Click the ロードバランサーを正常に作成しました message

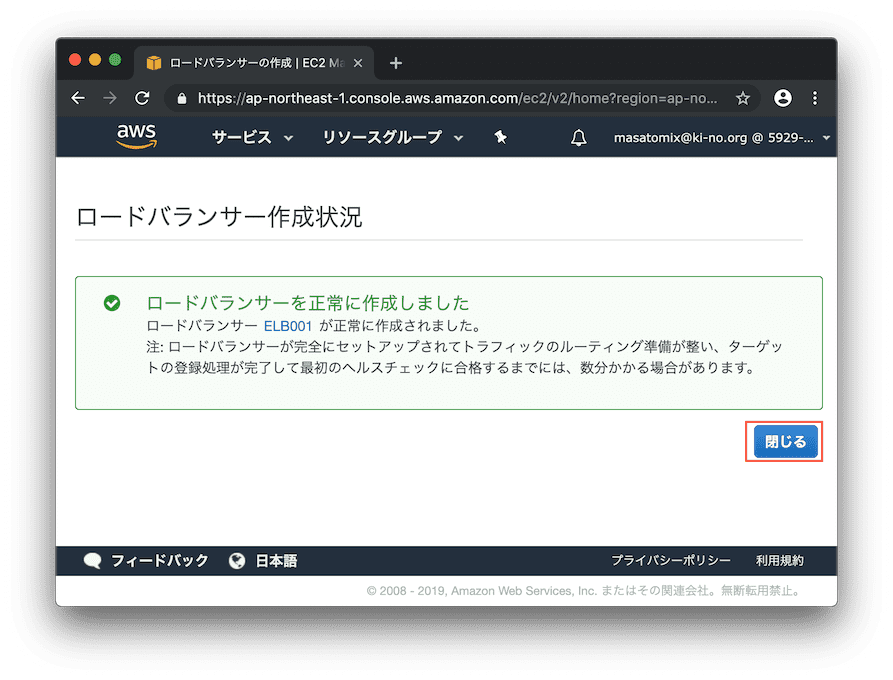[x=308, y=303]
